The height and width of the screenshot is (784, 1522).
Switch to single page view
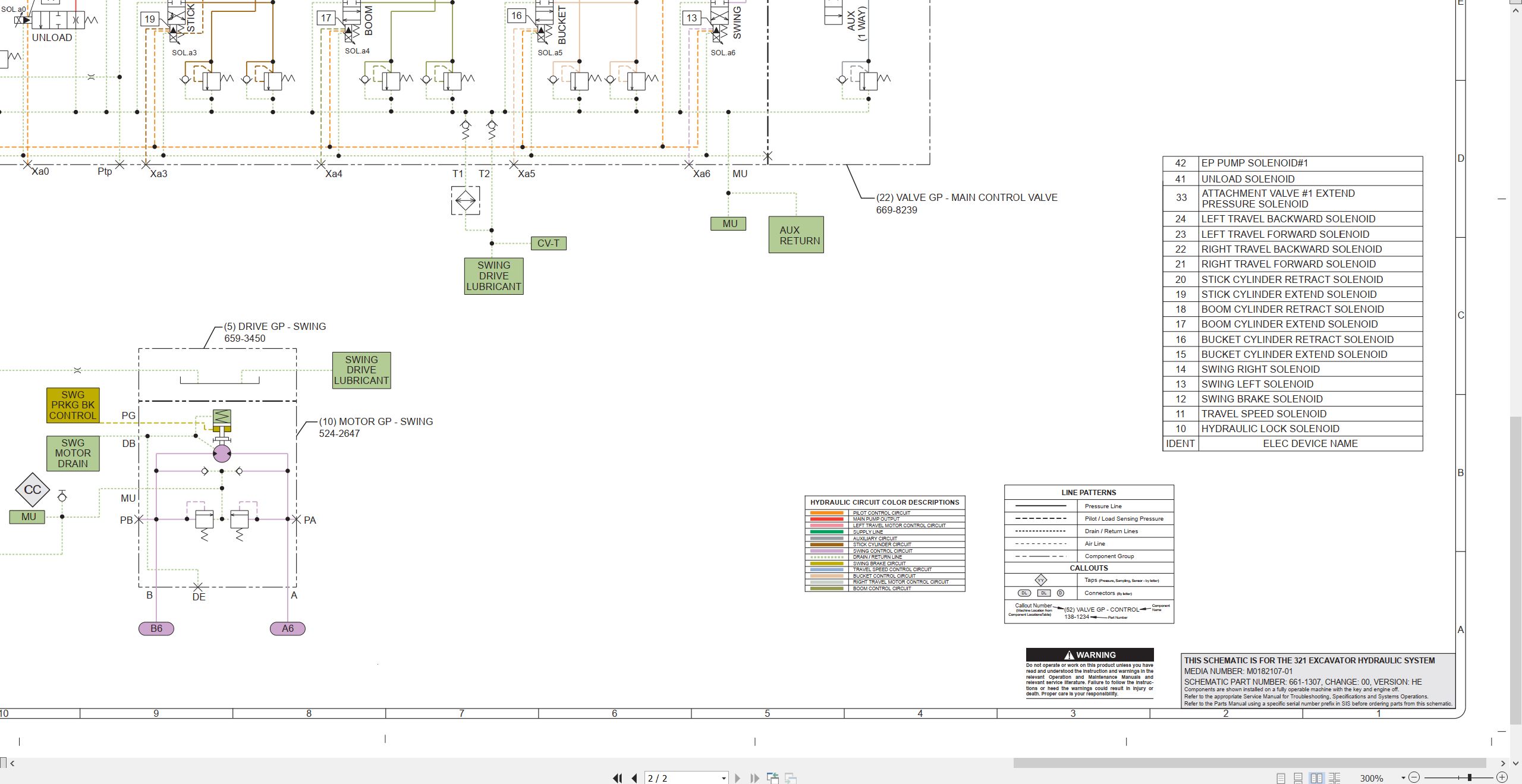pos(1281,777)
